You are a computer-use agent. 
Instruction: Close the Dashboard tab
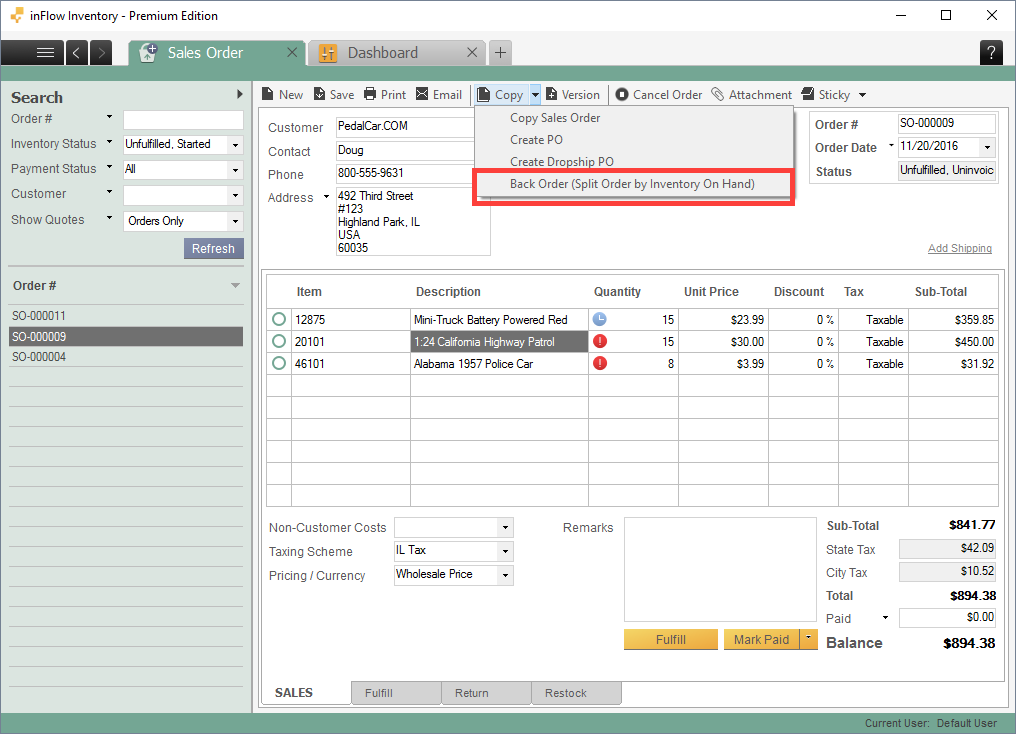pyautogui.click(x=472, y=52)
